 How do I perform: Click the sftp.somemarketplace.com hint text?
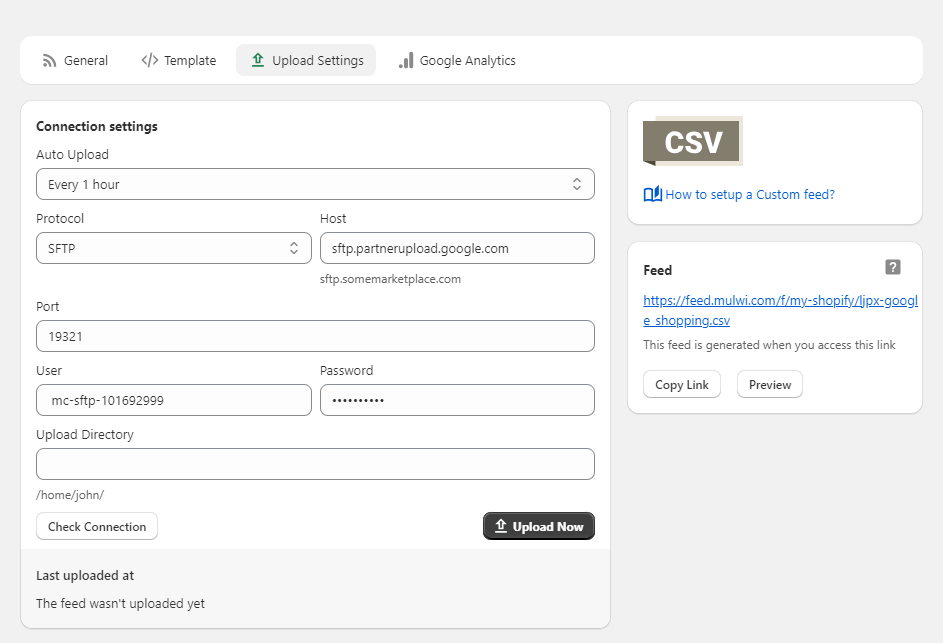pos(390,279)
